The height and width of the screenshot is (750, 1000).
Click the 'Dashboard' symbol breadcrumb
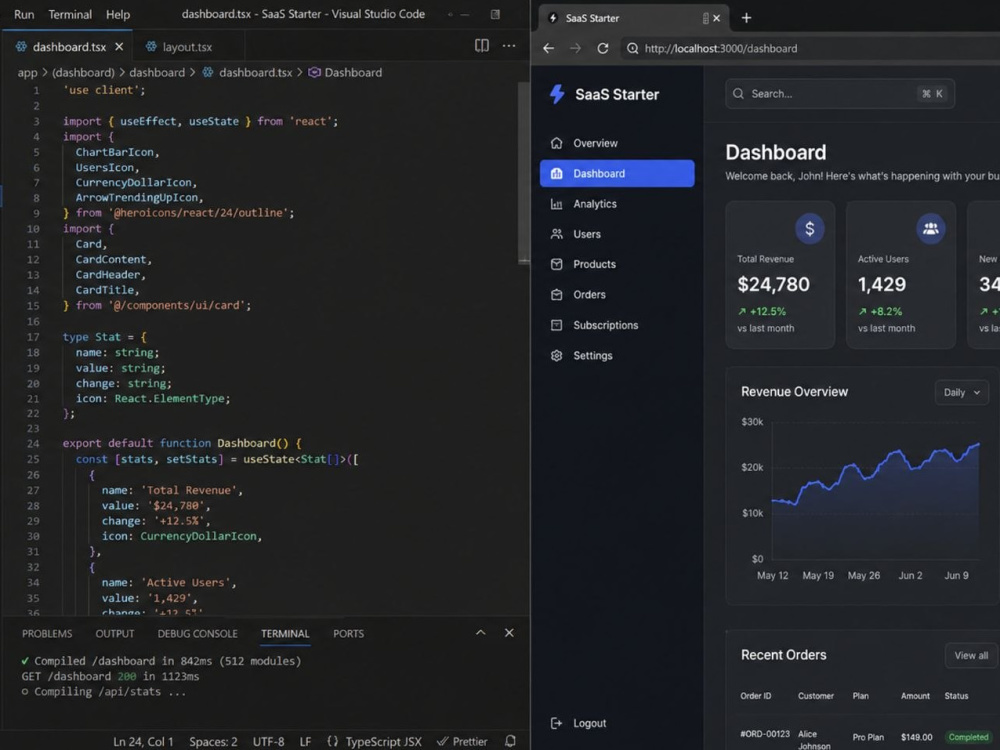[x=346, y=73]
